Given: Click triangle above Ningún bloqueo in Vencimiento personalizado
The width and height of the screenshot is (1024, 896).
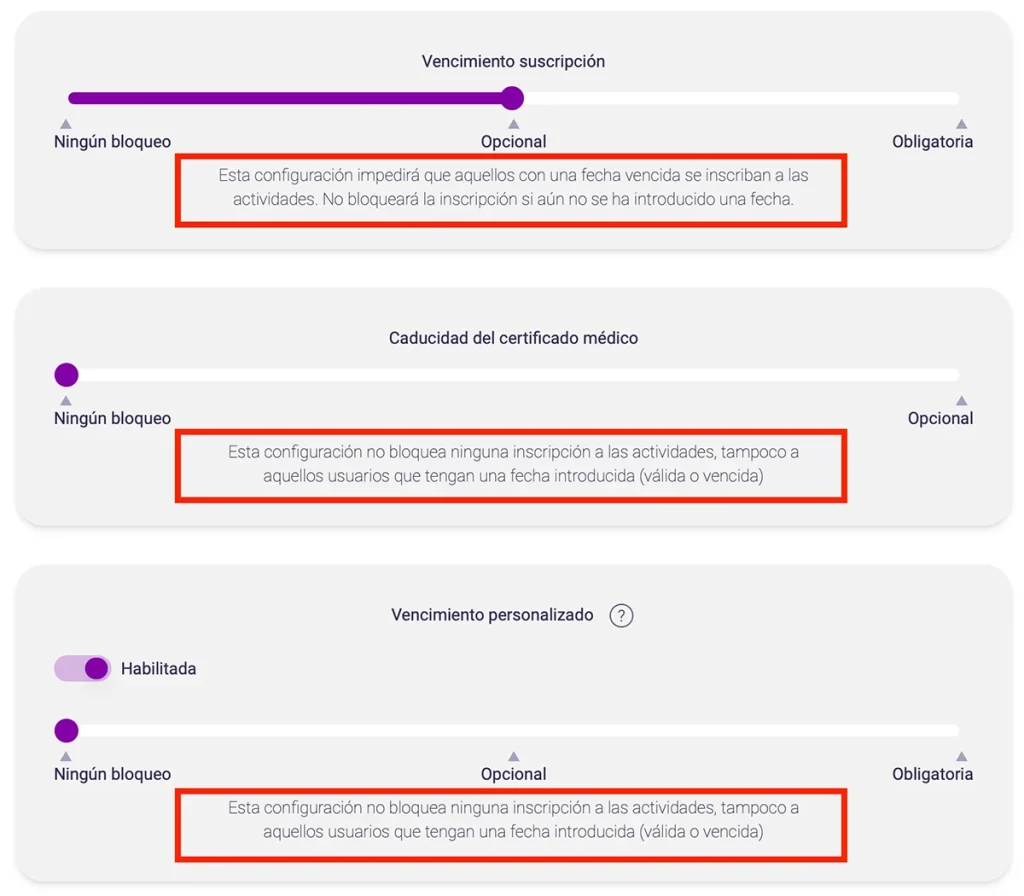Looking at the screenshot, I should (x=66, y=757).
